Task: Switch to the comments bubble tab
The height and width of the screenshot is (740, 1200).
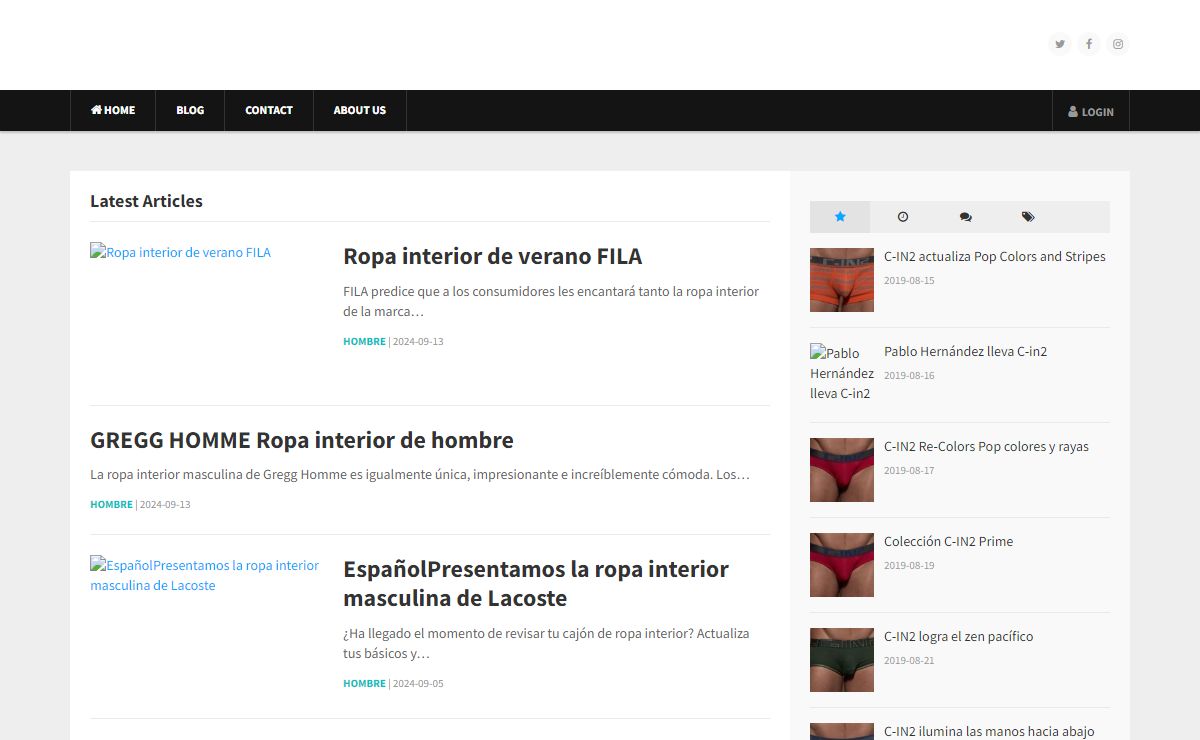Action: 965,217
